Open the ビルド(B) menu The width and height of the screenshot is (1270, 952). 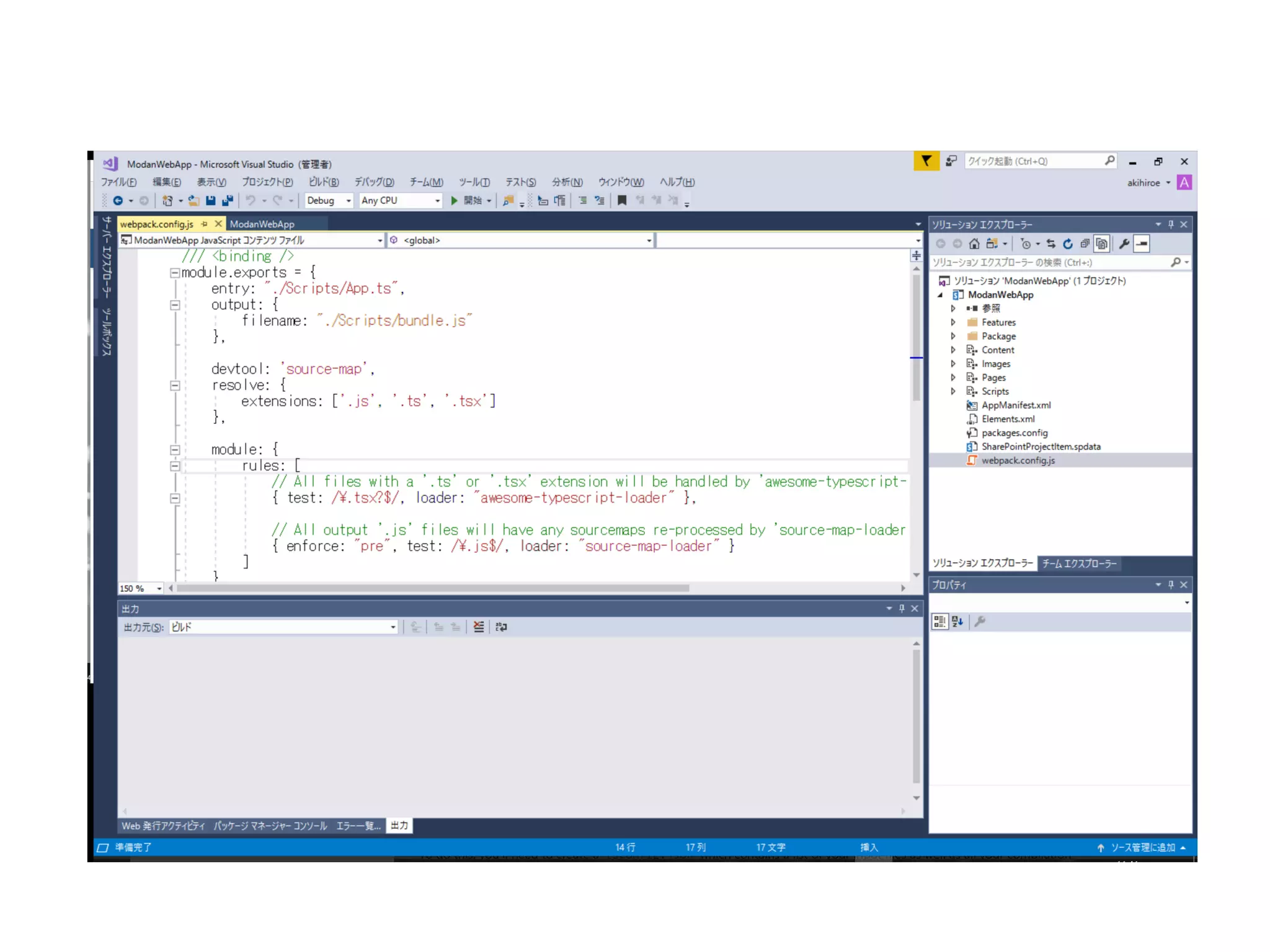[x=324, y=182]
